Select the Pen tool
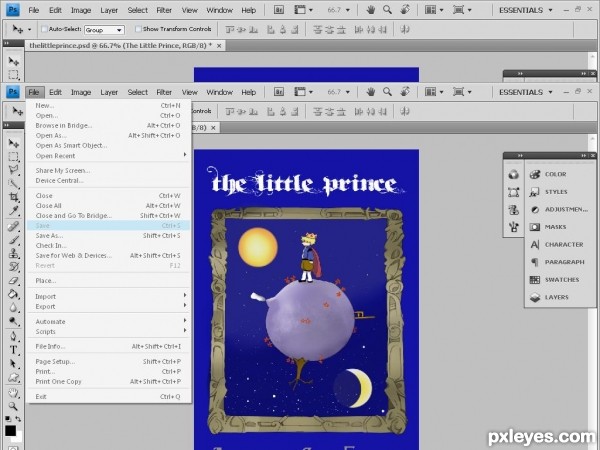The width and height of the screenshot is (600, 450). (13, 336)
